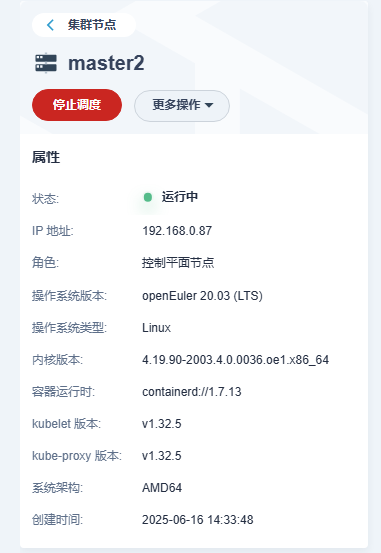Click the openEuler 20.03 (LTS) value
This screenshot has width=381, height=553.
(x=202, y=296)
